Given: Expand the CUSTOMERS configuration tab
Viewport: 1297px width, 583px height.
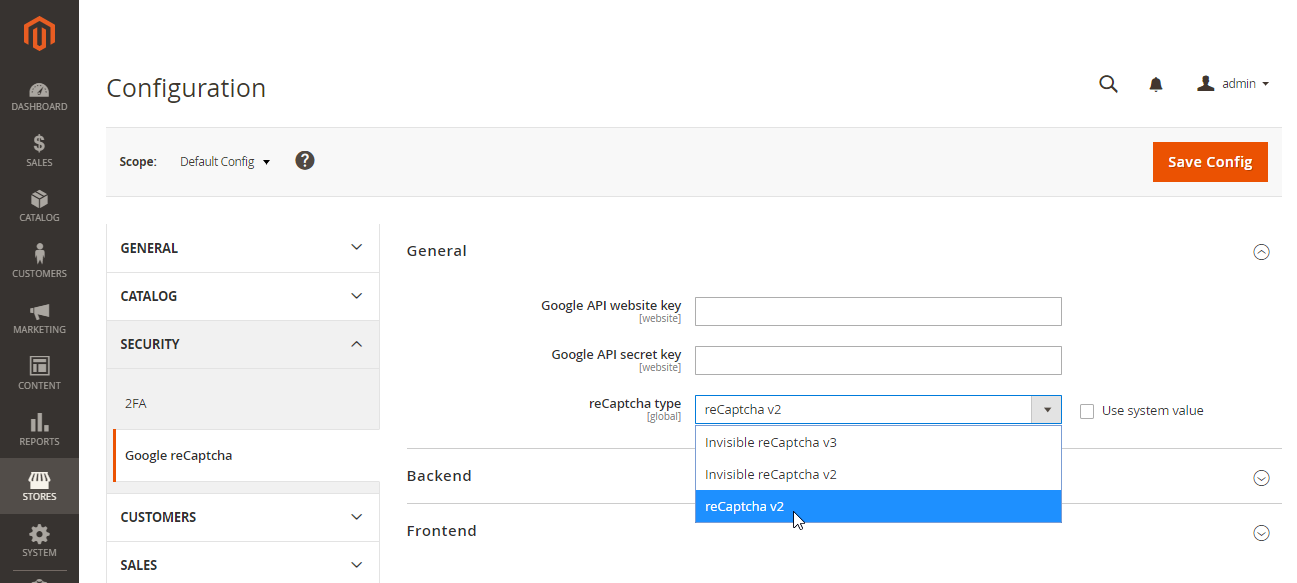Looking at the screenshot, I should pos(243,517).
